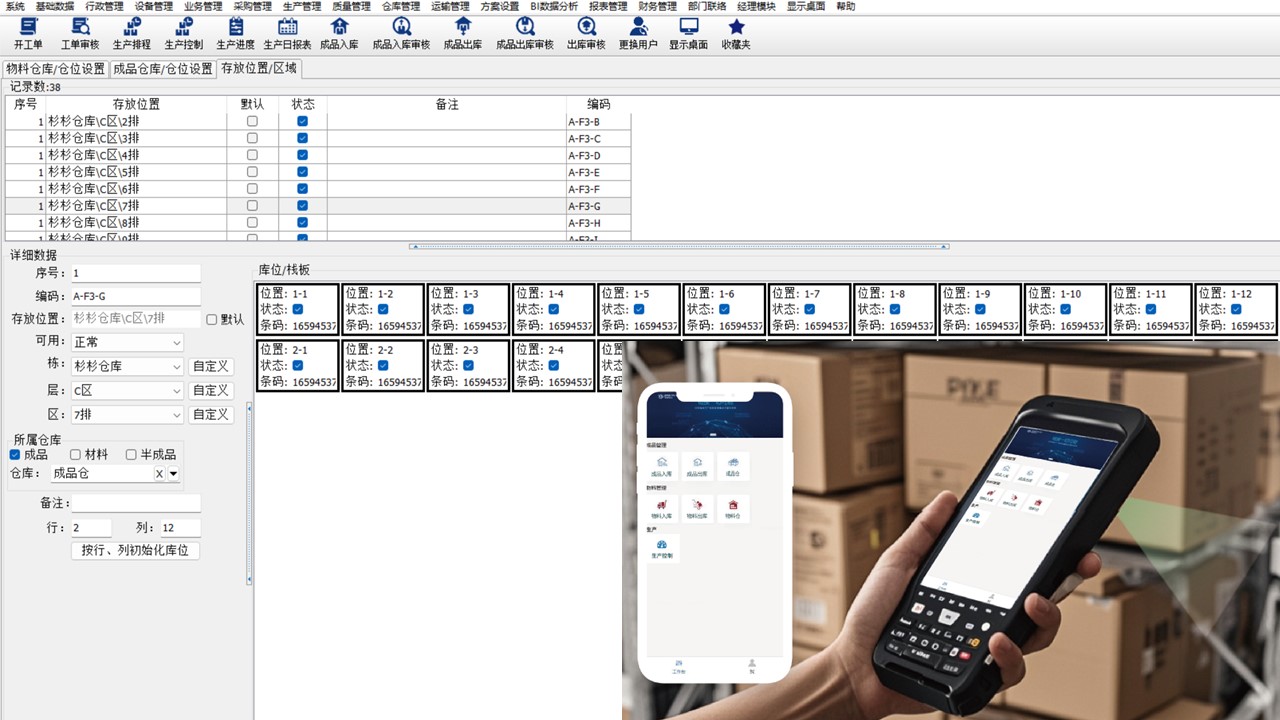Click the 成品入库 warehouse icon
Screen dimensions: 1280x720
point(339,32)
